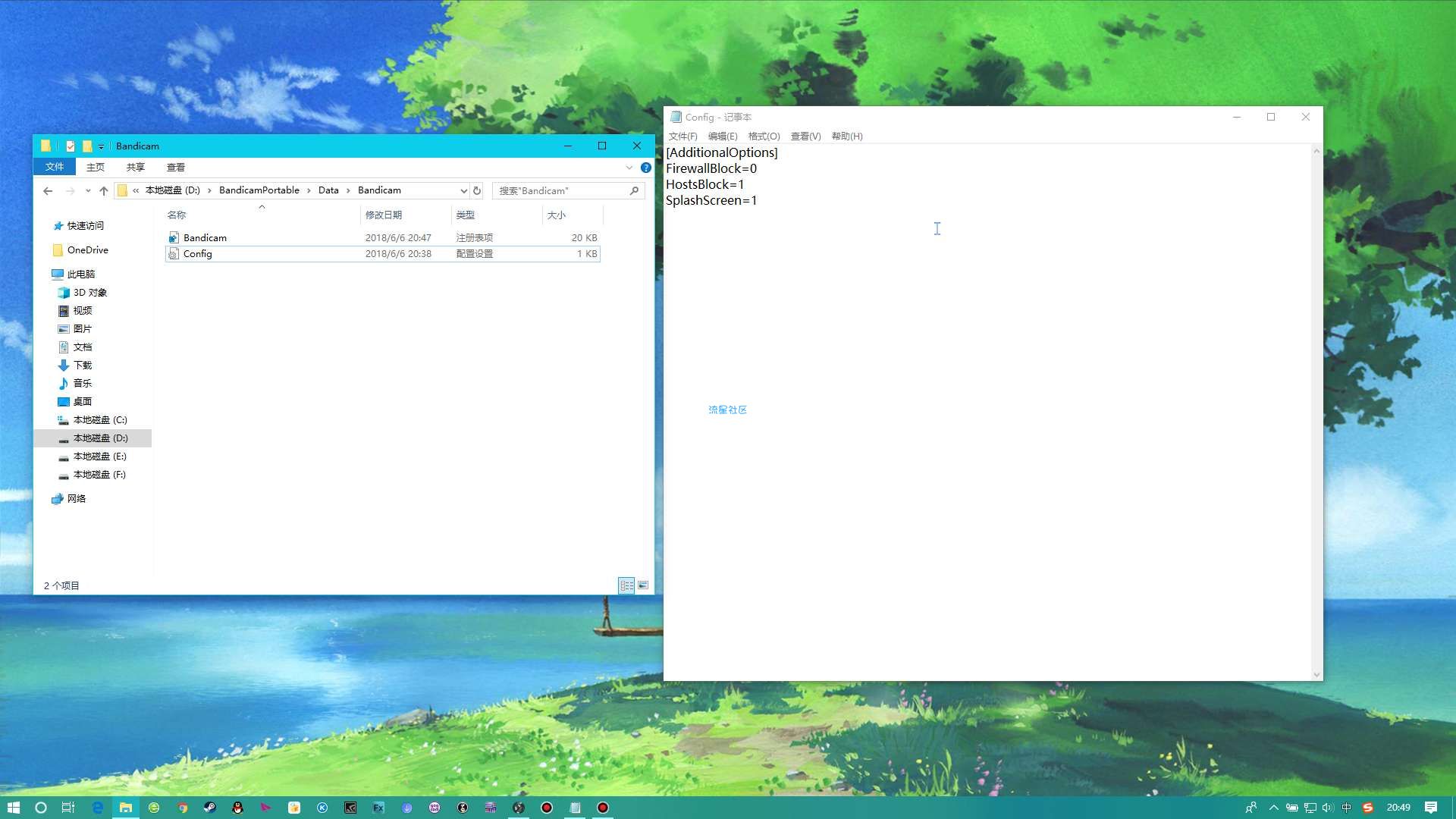Sort files by 名称 column header

[x=262, y=215]
